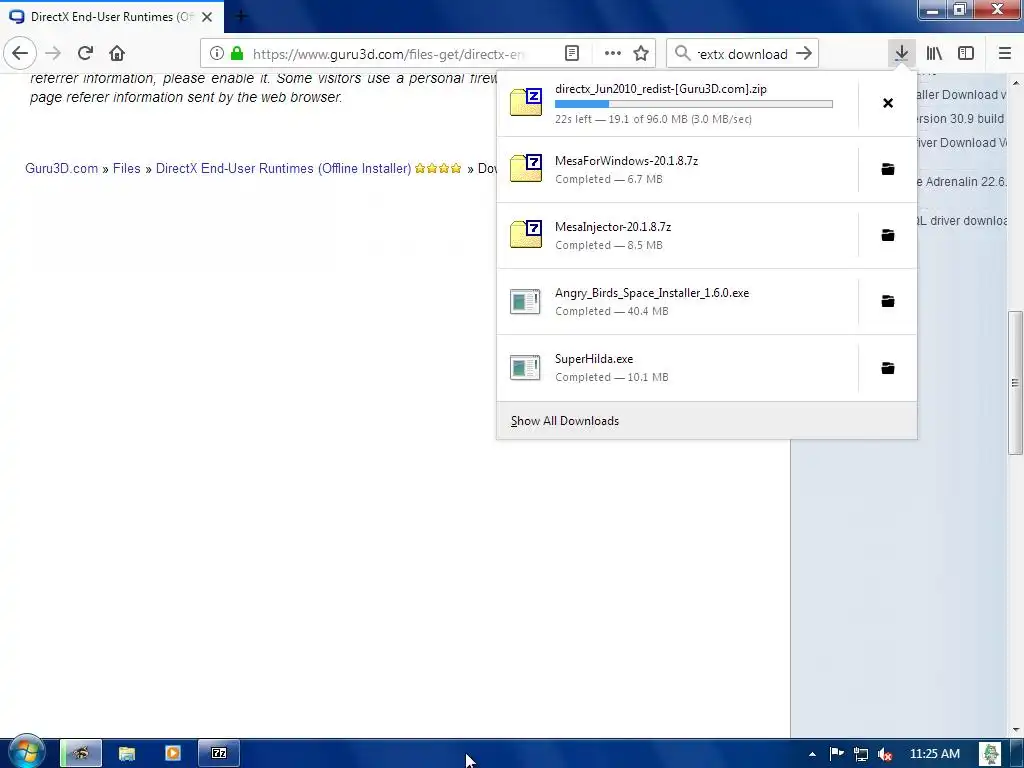Open the Angry_Birds_Space_Installer_1.6.0.exe entry
This screenshot has height=768, width=1024.
click(677, 301)
